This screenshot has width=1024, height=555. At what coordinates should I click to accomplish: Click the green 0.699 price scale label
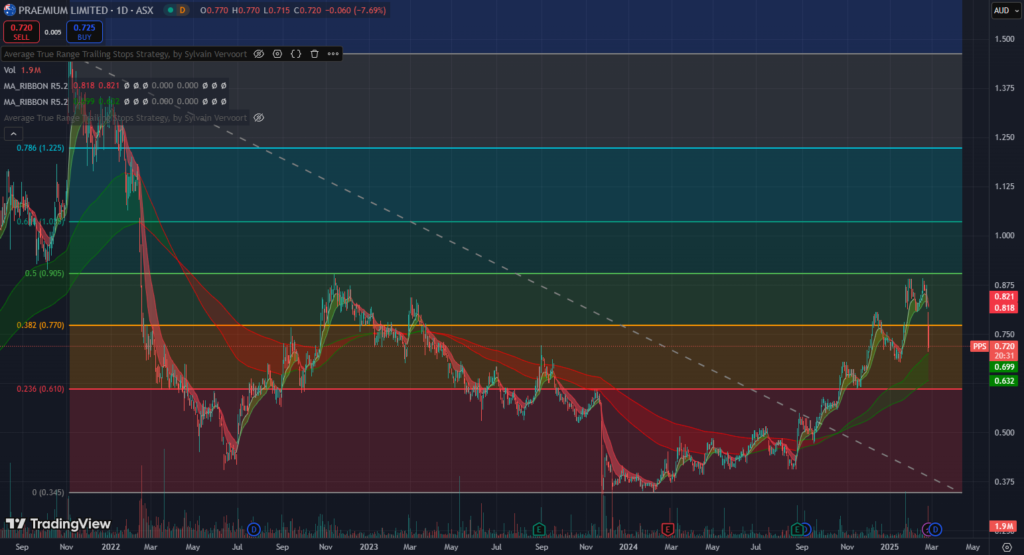coord(1004,368)
